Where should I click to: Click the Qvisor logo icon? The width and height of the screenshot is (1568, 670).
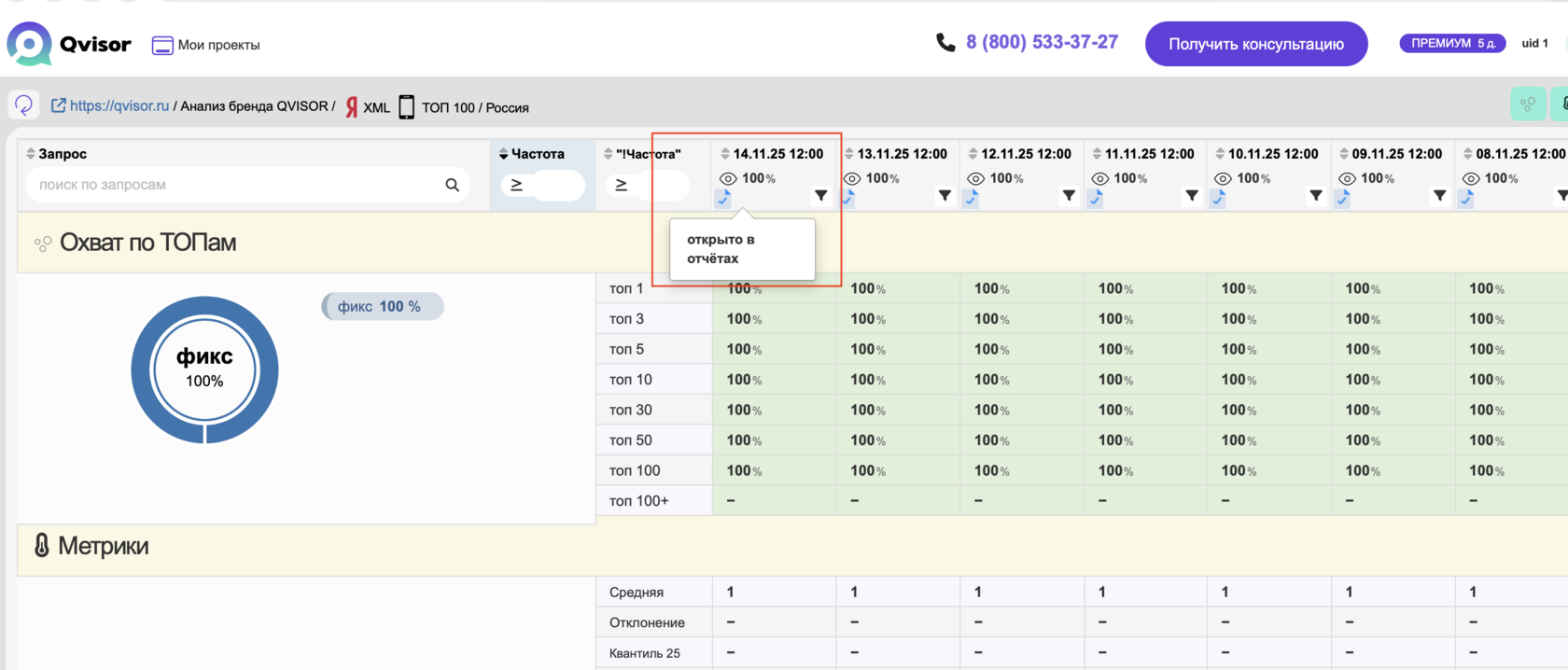click(x=30, y=44)
